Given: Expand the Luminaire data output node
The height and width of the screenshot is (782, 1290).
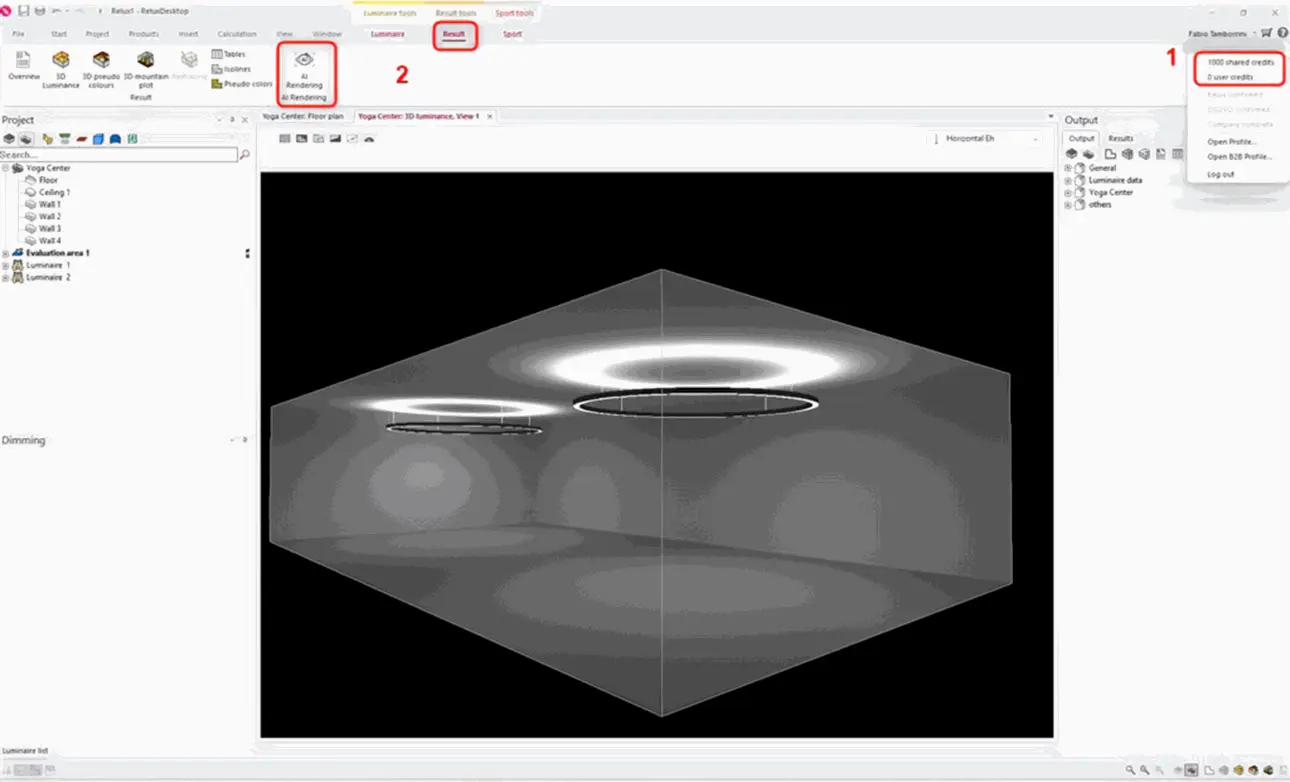Looking at the screenshot, I should [1068, 180].
